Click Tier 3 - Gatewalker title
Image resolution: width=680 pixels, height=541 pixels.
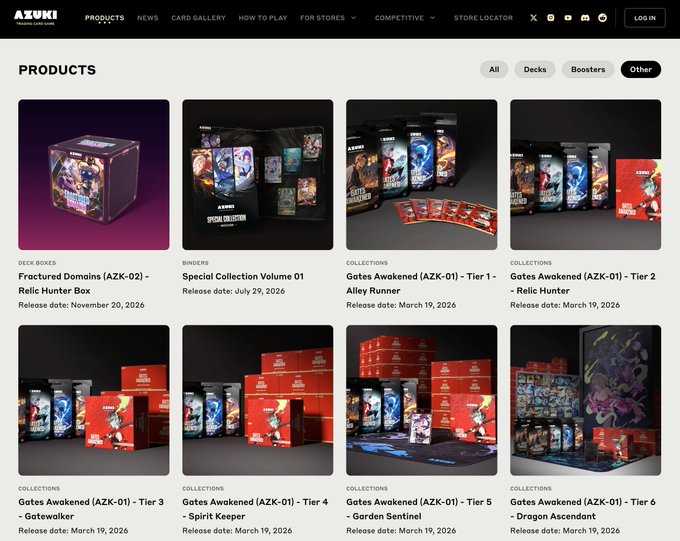(x=91, y=509)
